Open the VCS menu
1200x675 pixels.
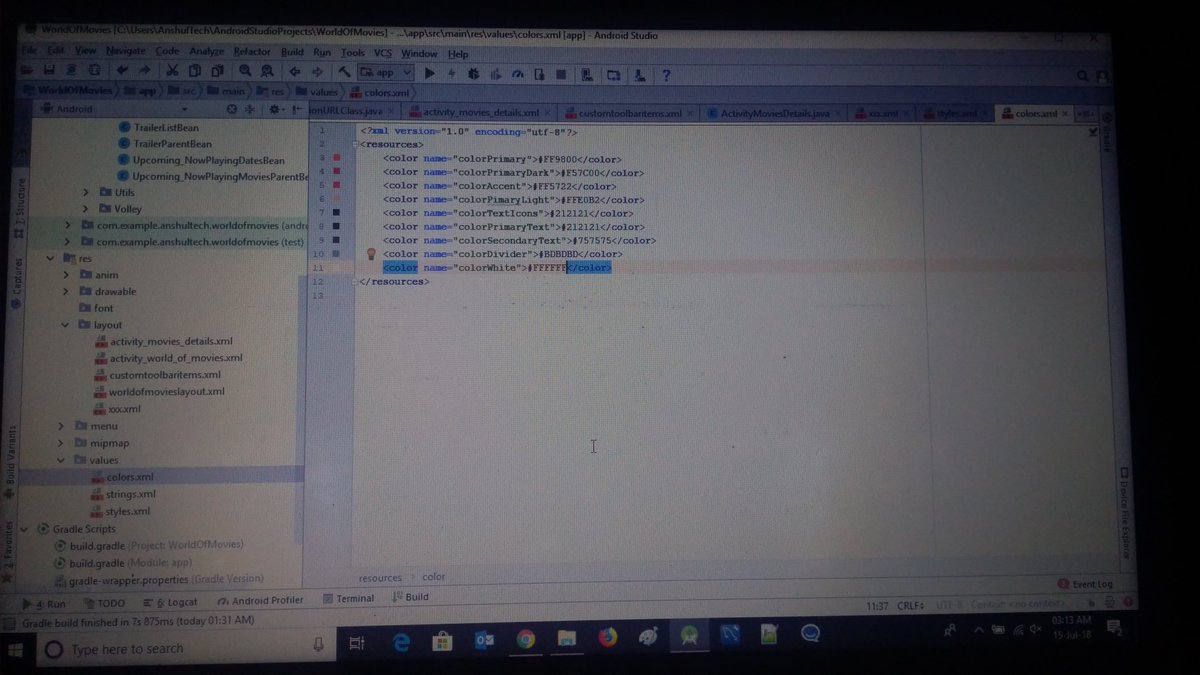[383, 53]
